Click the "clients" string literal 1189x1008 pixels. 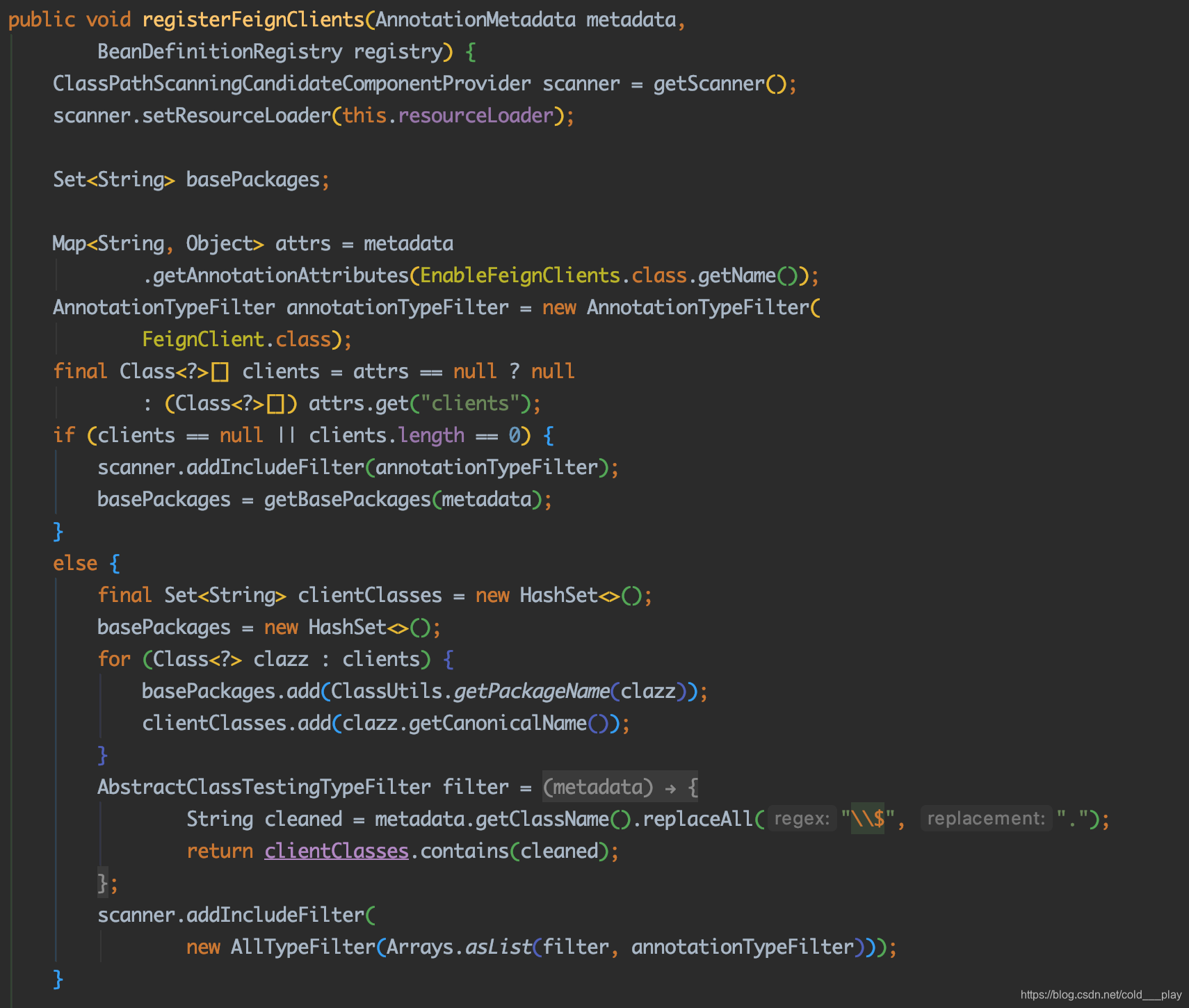470,403
